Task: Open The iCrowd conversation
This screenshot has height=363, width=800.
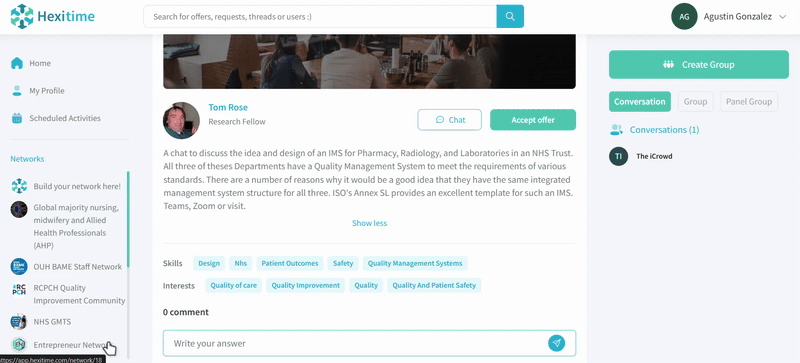Action: coord(654,156)
